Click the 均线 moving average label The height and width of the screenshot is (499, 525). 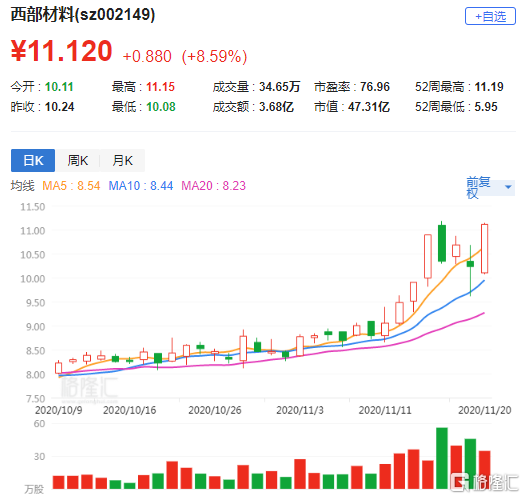pyautogui.click(x=22, y=186)
